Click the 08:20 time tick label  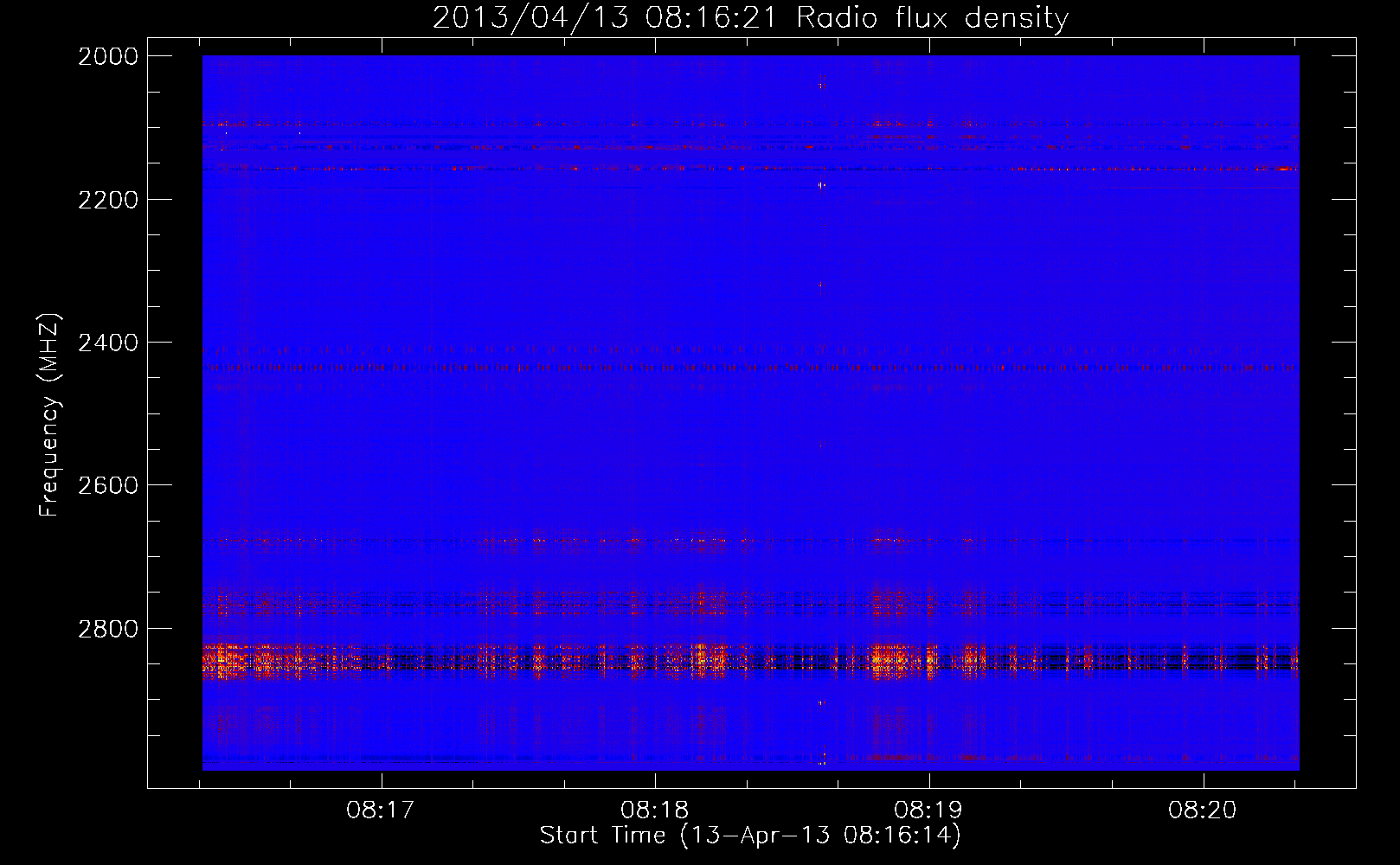coord(1203,811)
